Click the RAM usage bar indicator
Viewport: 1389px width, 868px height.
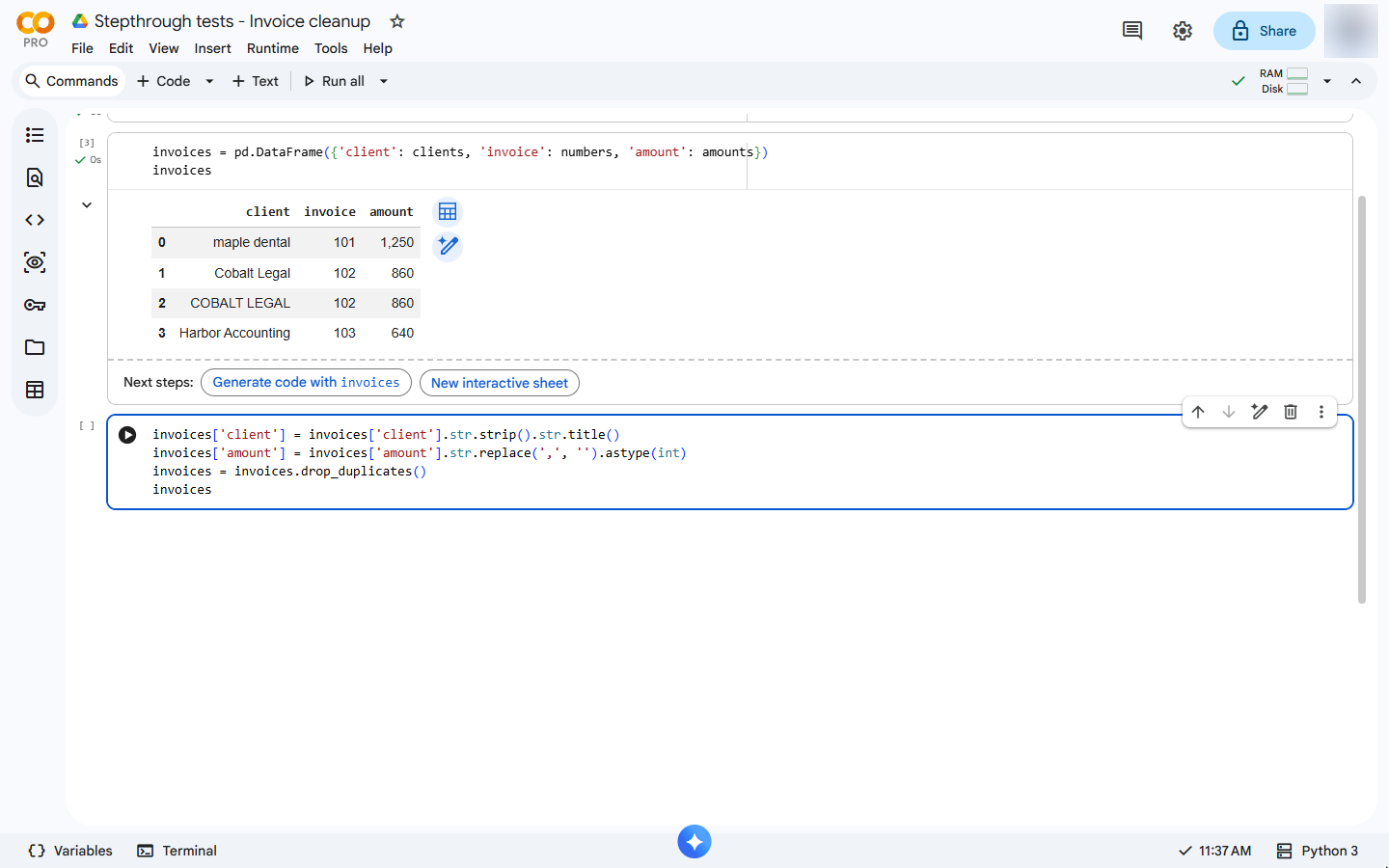(1298, 73)
